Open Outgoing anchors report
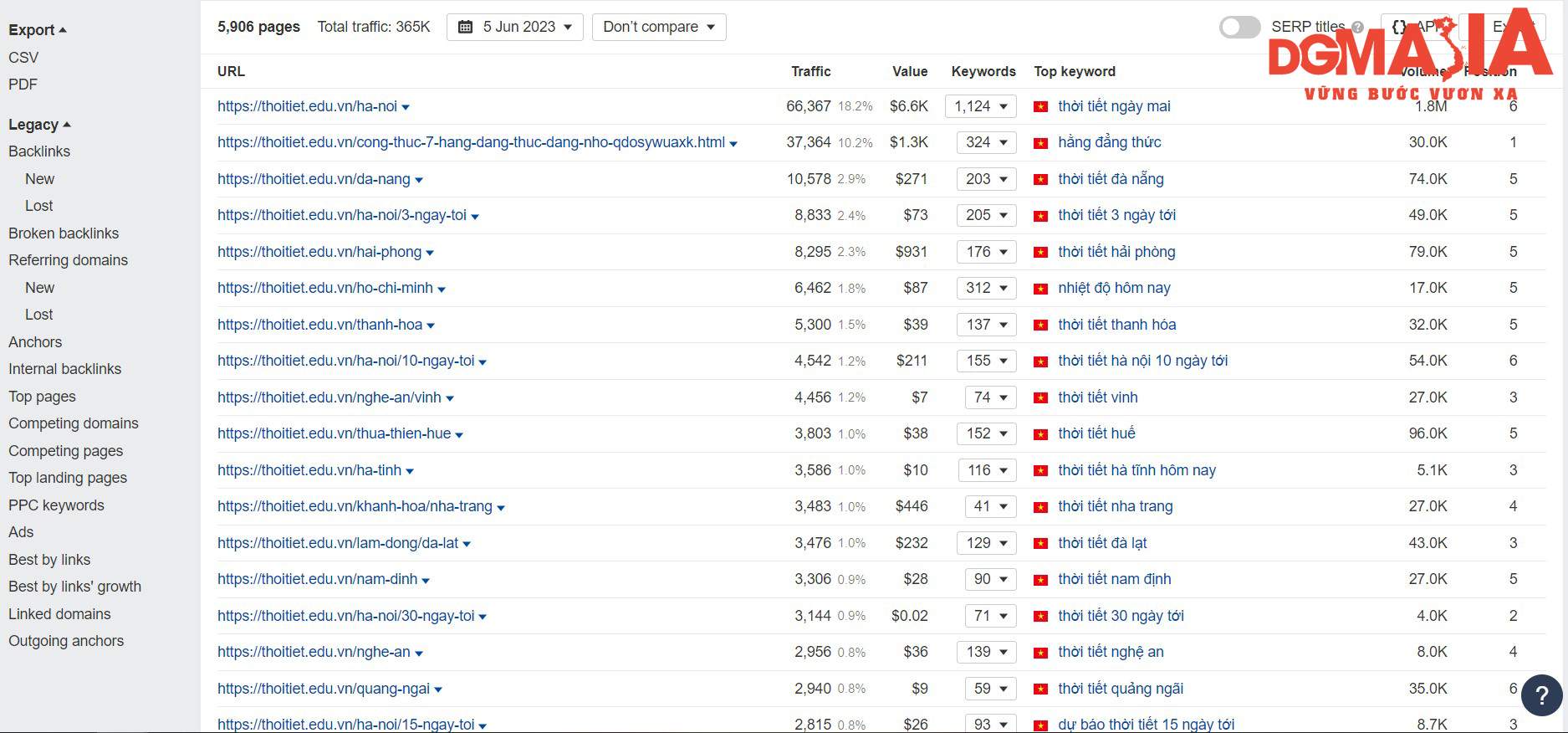Viewport: 1568px width, 733px height. (66, 641)
